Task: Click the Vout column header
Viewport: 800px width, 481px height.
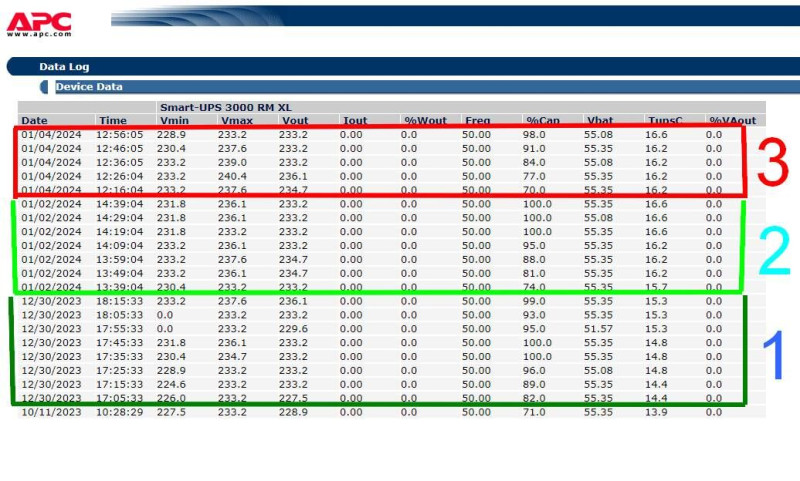Action: [295, 120]
